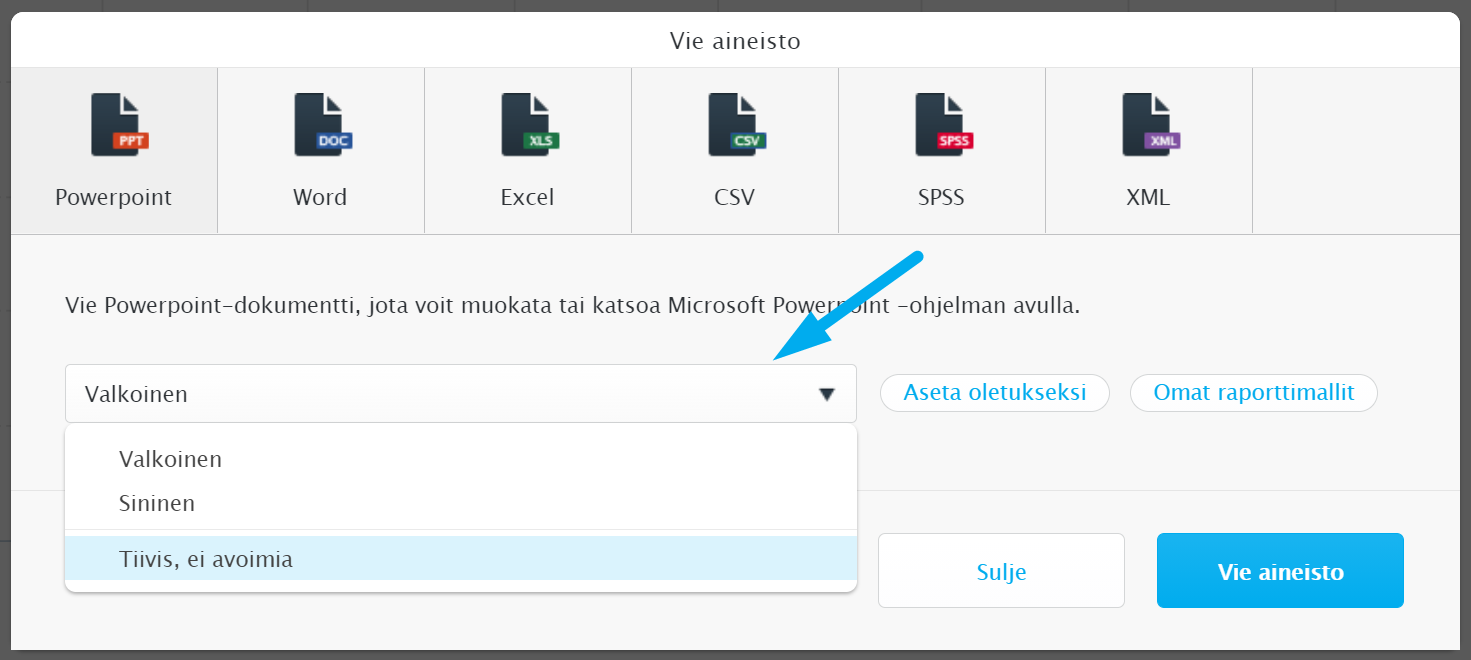Viewport: 1471px width, 660px height.
Task: Collapse the template dropdown using its arrow
Action: click(827, 395)
